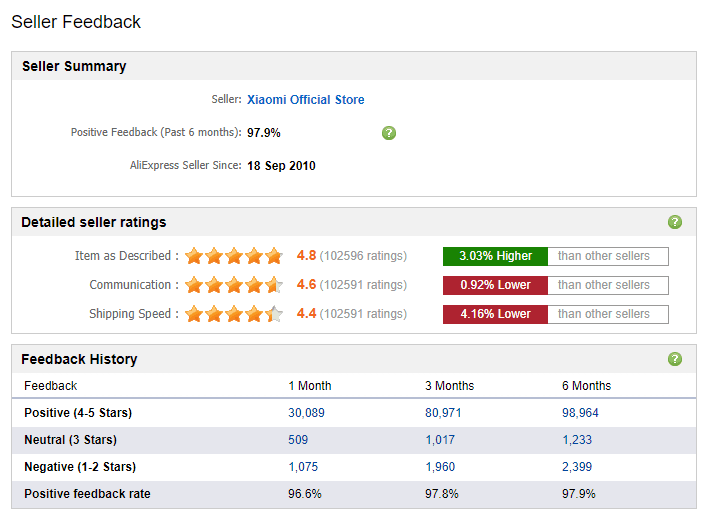Click the 3.03% Higher green badge

click(x=495, y=256)
